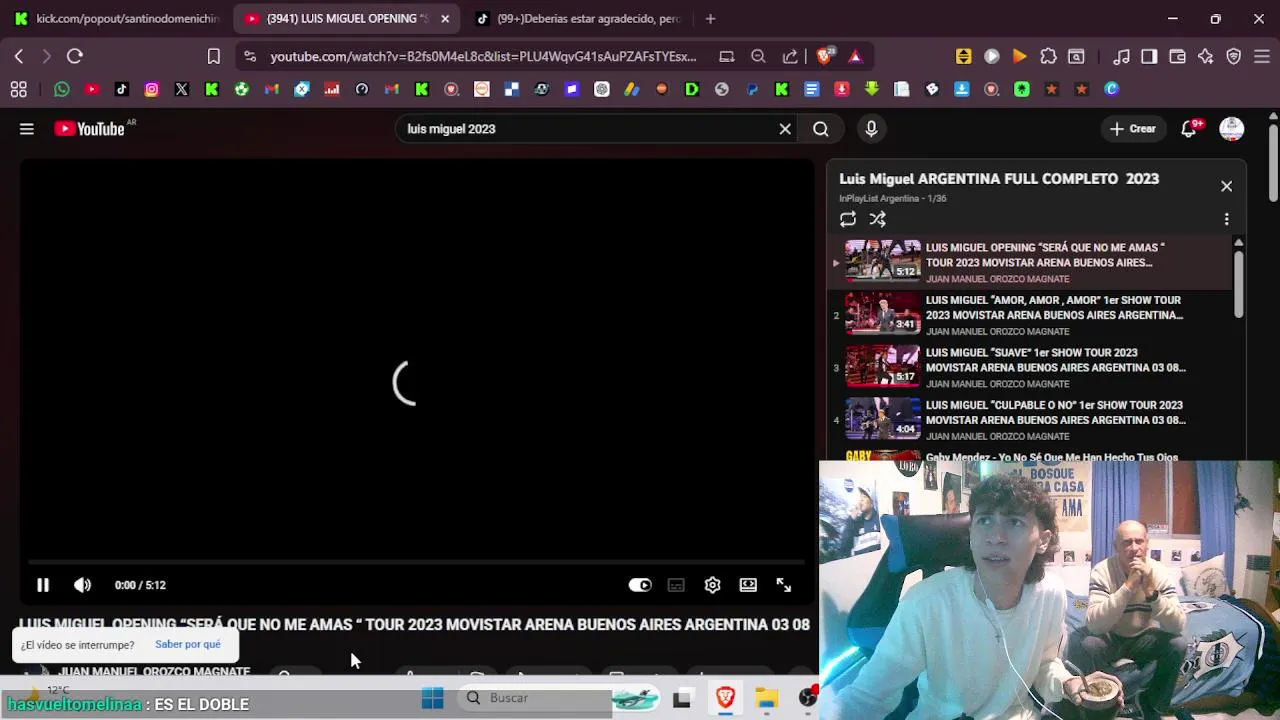Viewport: 1280px width, 720px height.
Task: Click the Brave icon in taskbar
Action: [x=726, y=698]
